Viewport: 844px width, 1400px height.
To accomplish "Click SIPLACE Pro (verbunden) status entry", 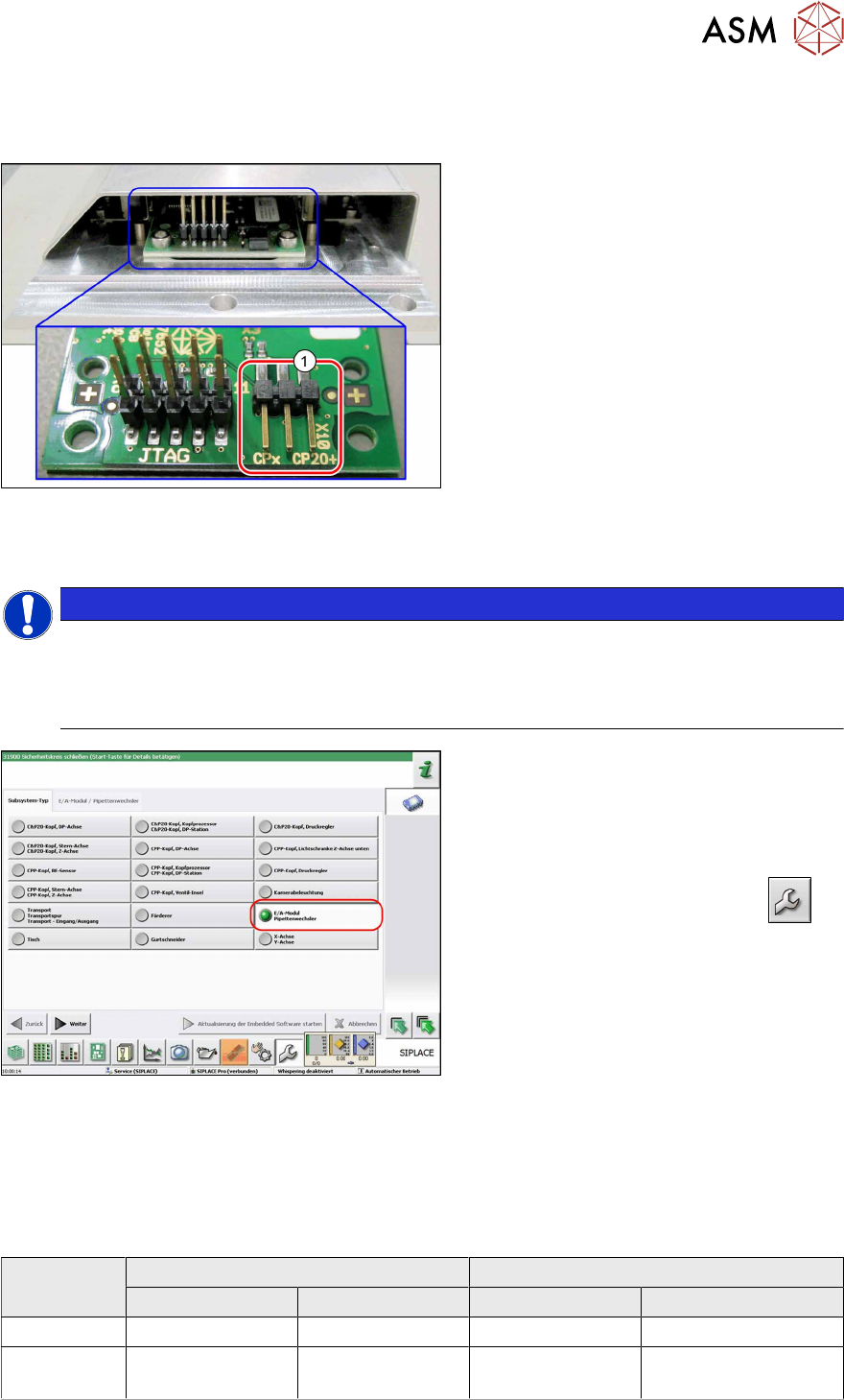I will pyautogui.click(x=226, y=1071).
